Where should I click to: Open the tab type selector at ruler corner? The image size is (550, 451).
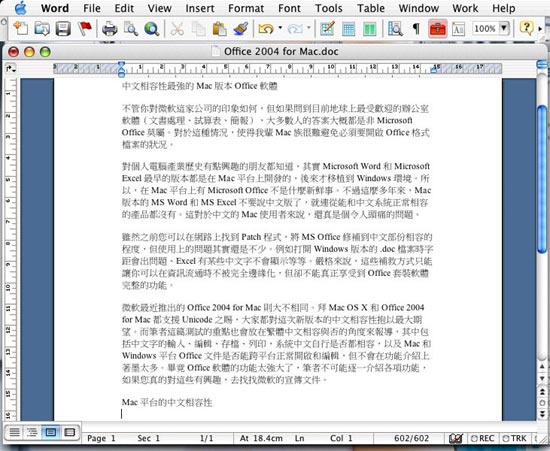point(11,68)
